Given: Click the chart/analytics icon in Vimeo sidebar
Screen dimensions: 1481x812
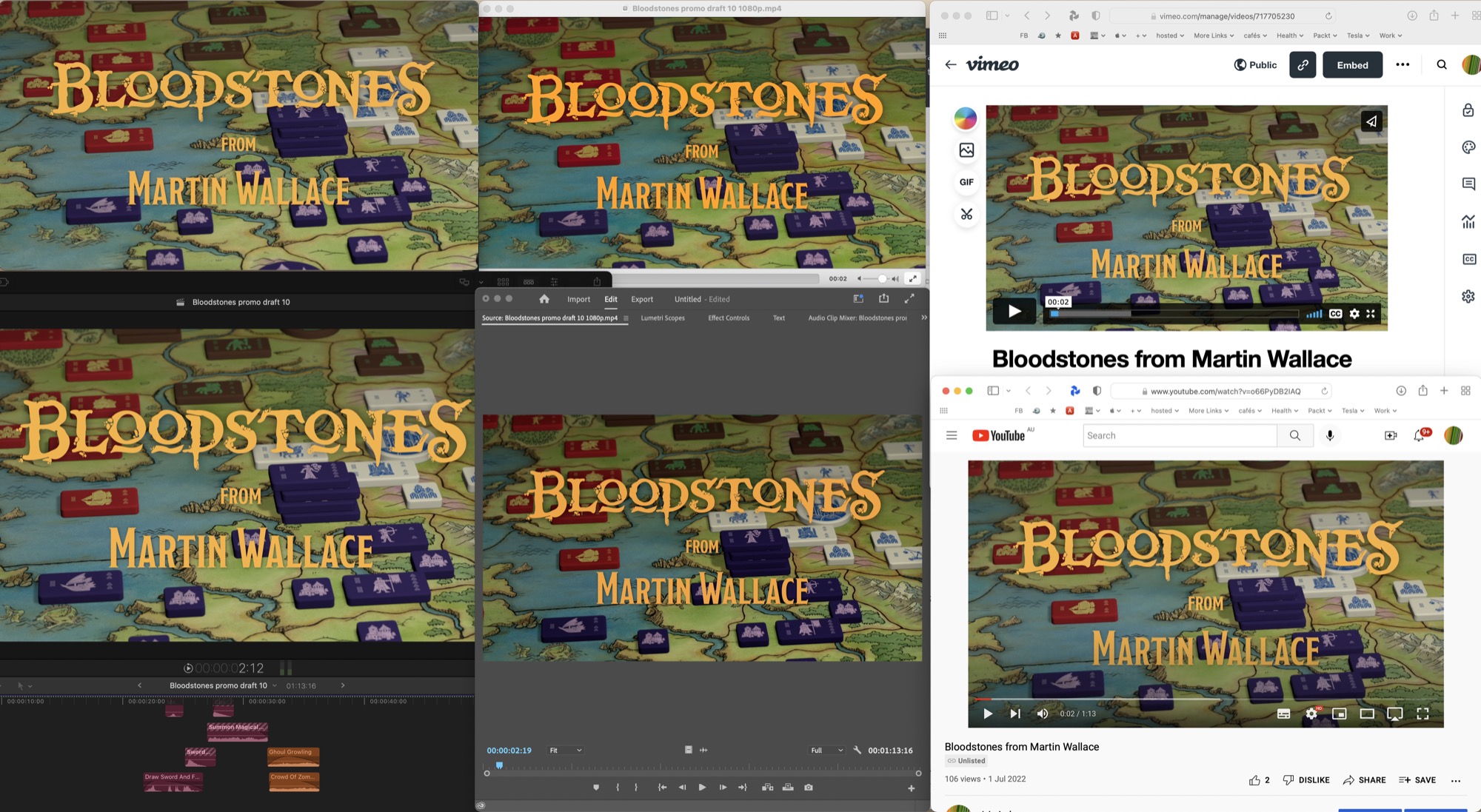Looking at the screenshot, I should 1467,222.
